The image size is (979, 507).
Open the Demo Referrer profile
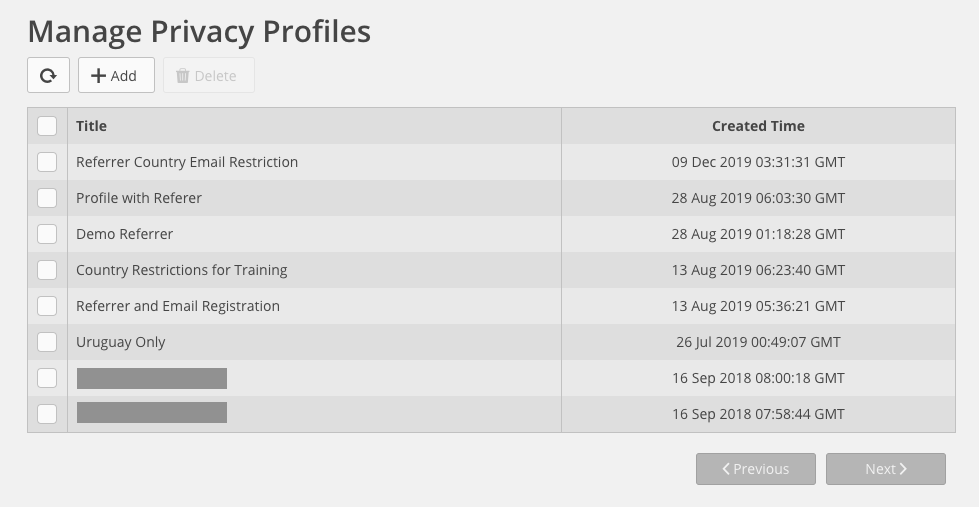(x=124, y=234)
